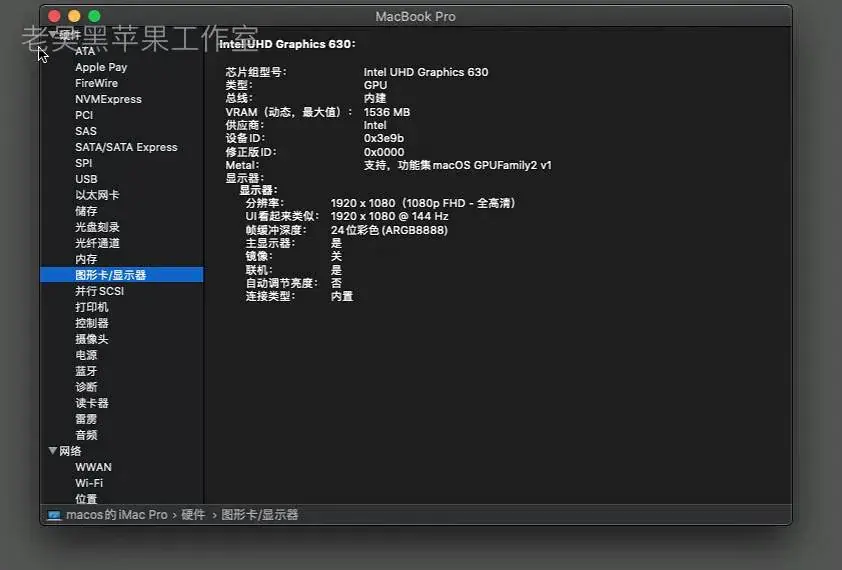
Task: Select 音频 in the sidebar
Action: [86, 435]
